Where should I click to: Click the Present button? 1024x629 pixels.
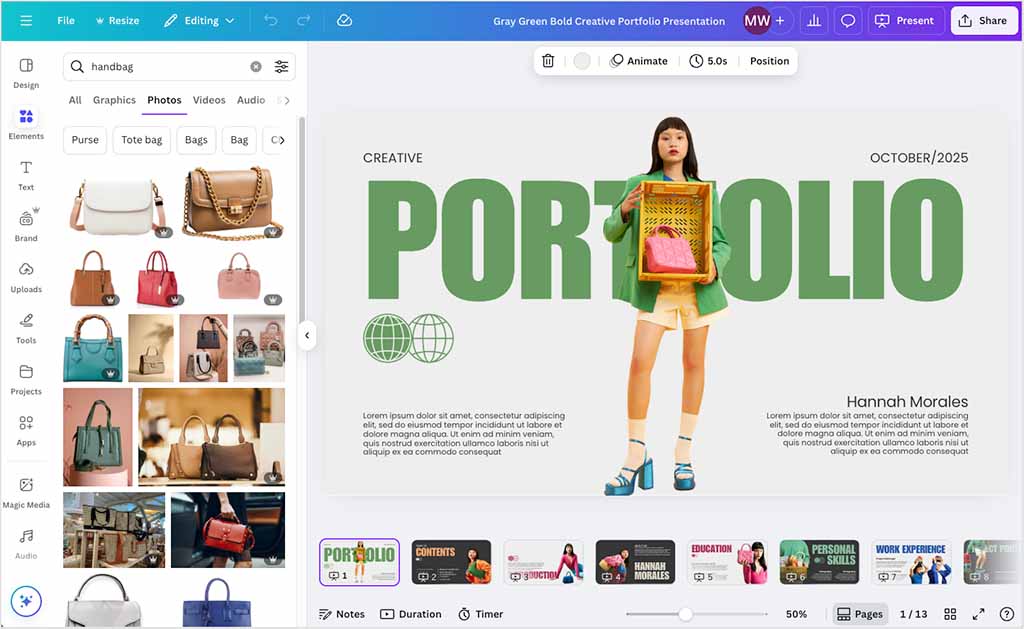point(904,21)
